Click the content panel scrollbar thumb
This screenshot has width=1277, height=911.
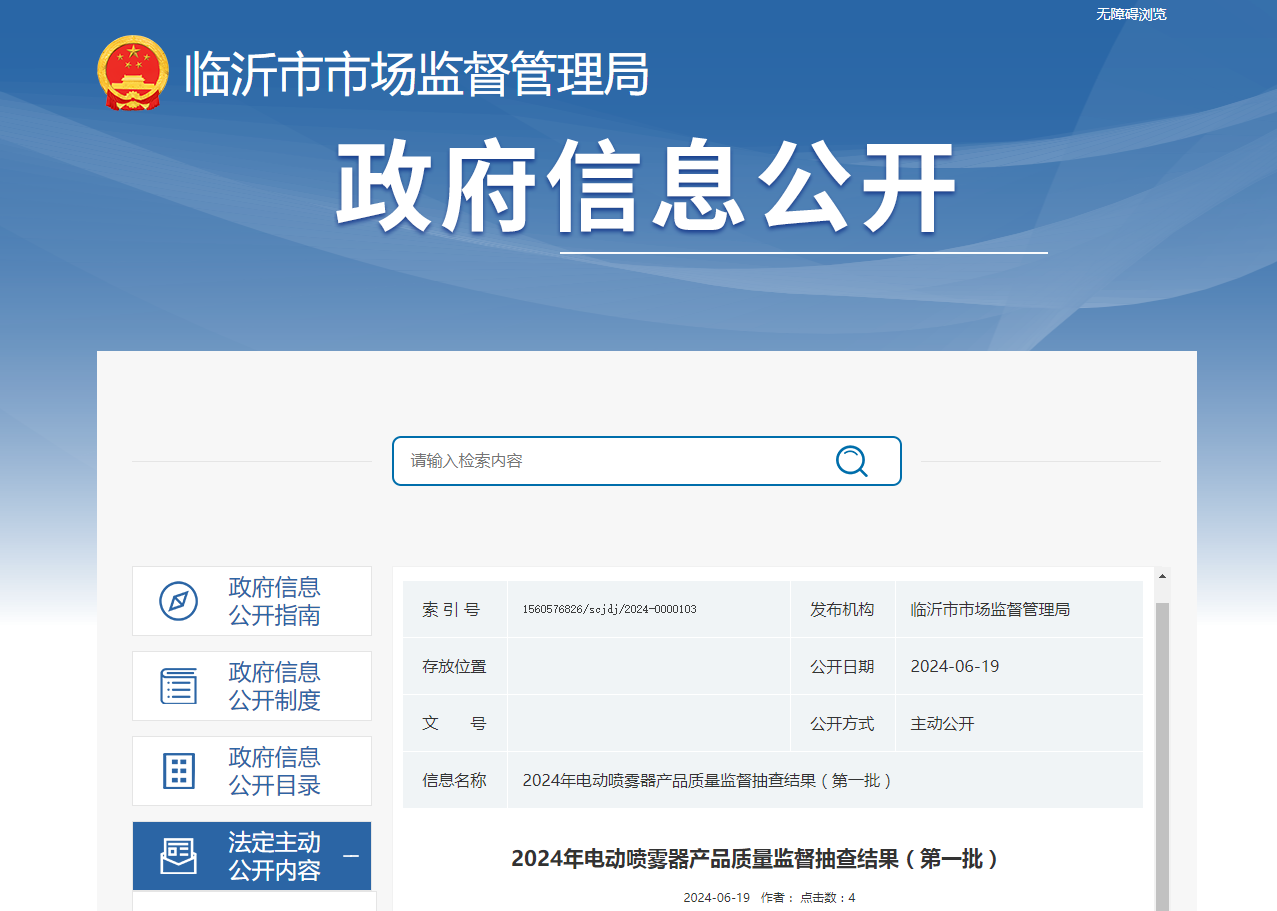(x=1162, y=750)
